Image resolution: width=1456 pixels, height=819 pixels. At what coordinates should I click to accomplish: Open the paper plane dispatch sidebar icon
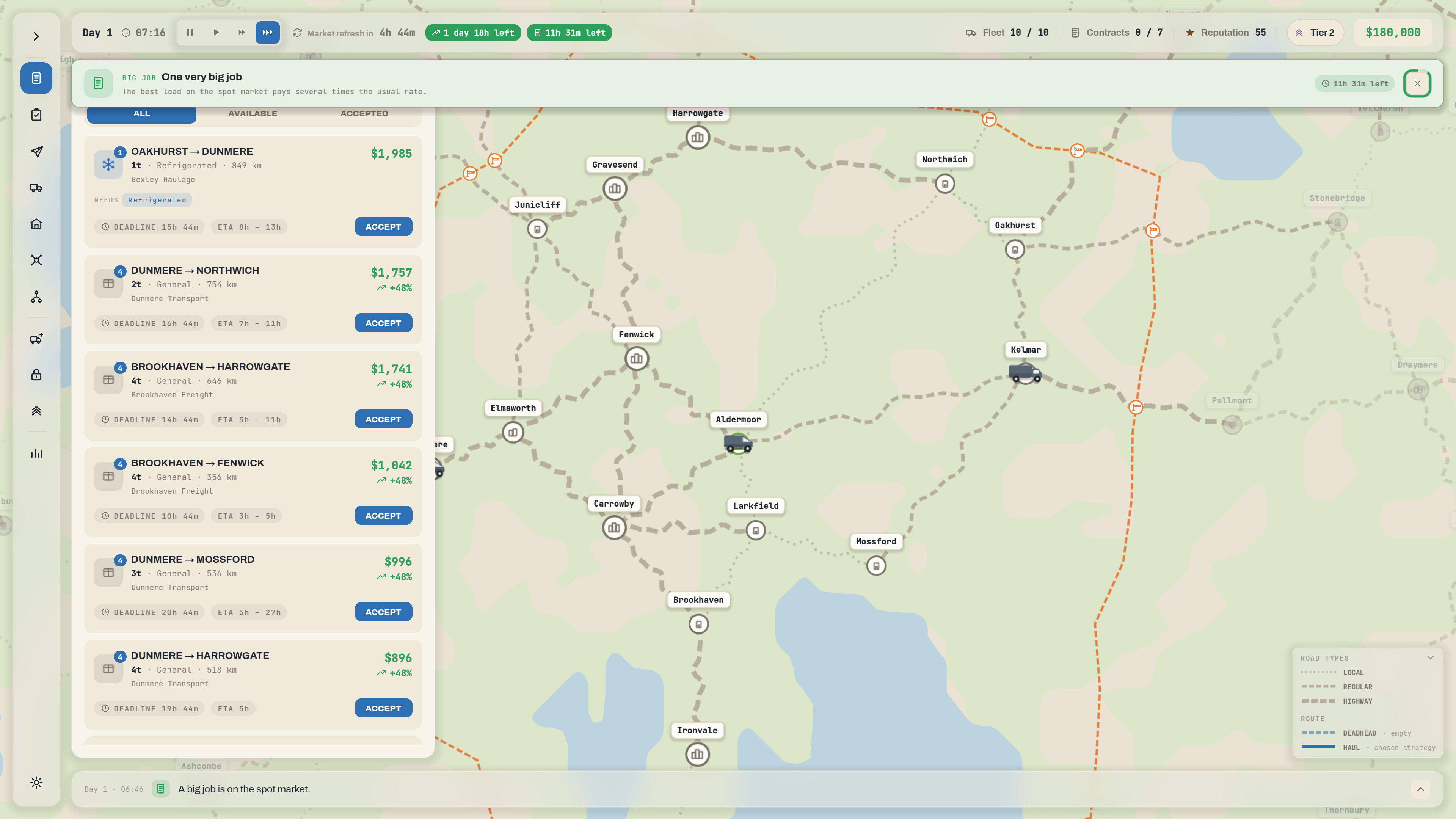pos(36,152)
